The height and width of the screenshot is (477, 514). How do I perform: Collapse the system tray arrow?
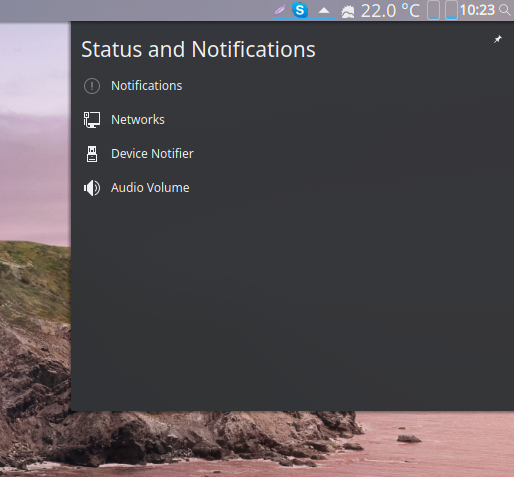[324, 11]
